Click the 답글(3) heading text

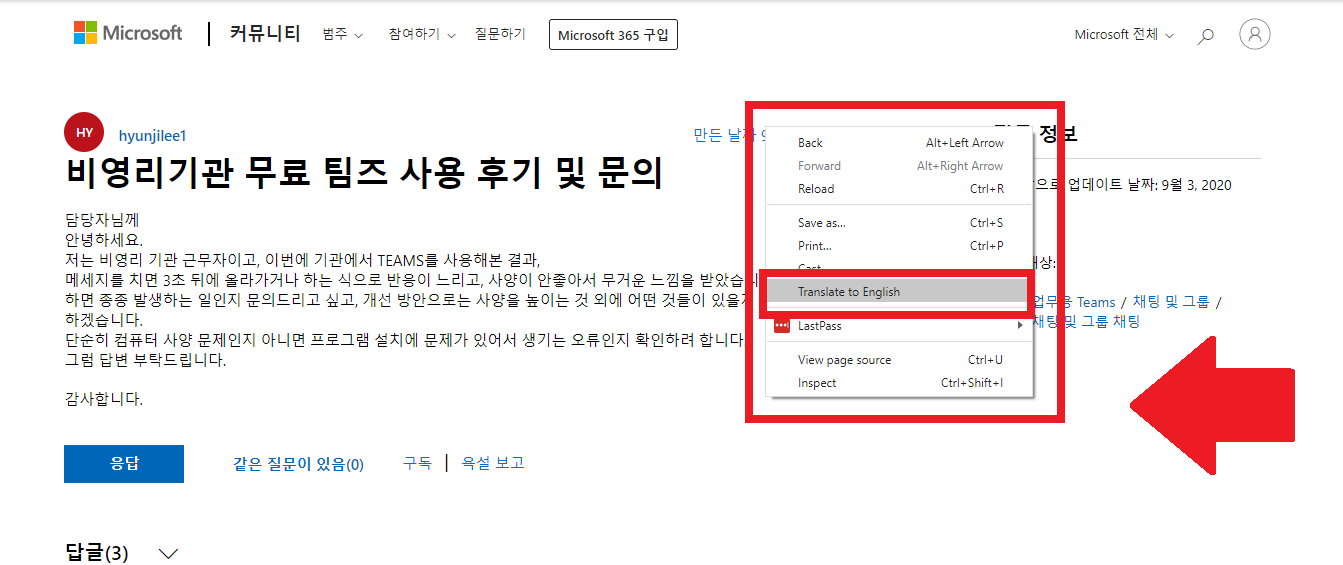pyautogui.click(x=97, y=553)
